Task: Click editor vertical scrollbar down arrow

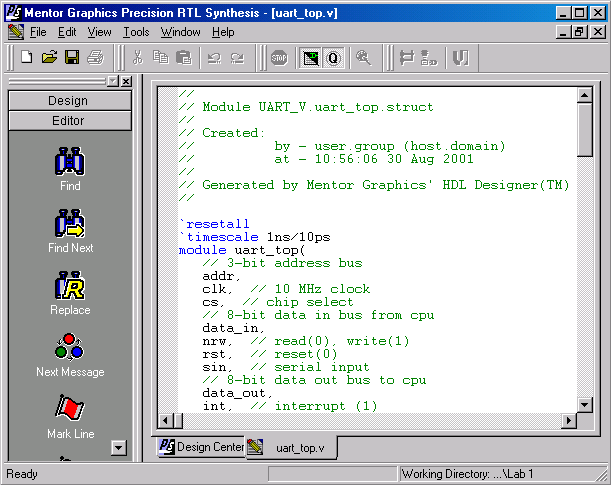Action: [586, 405]
